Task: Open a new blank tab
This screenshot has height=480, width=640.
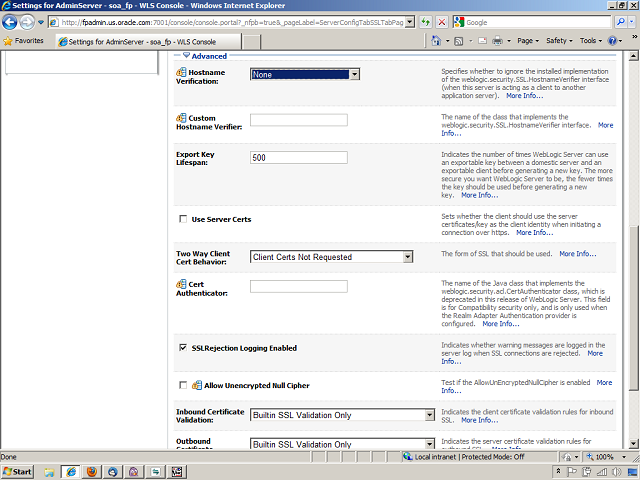Action: [251, 42]
